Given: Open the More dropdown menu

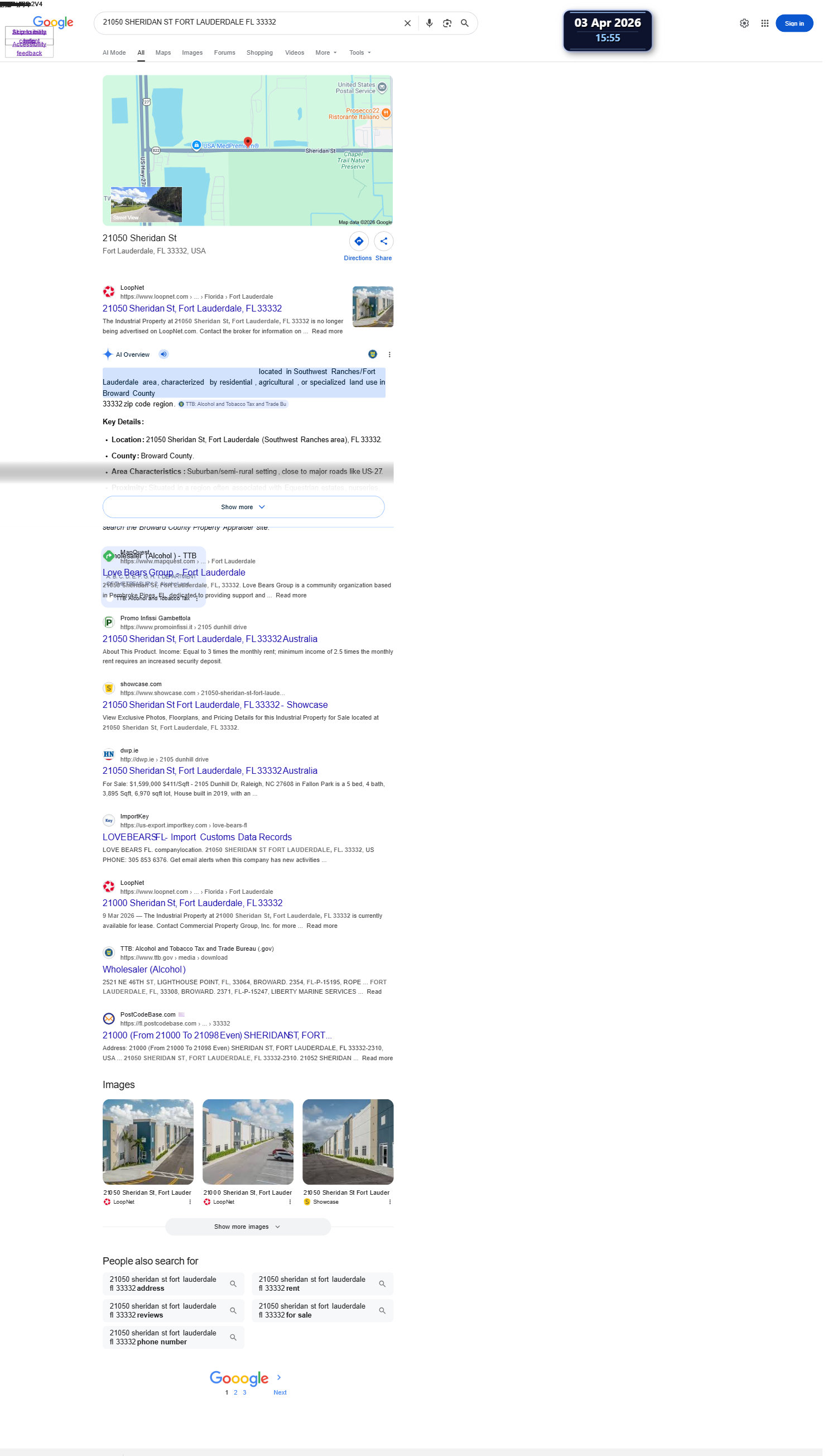Looking at the screenshot, I should pos(328,53).
